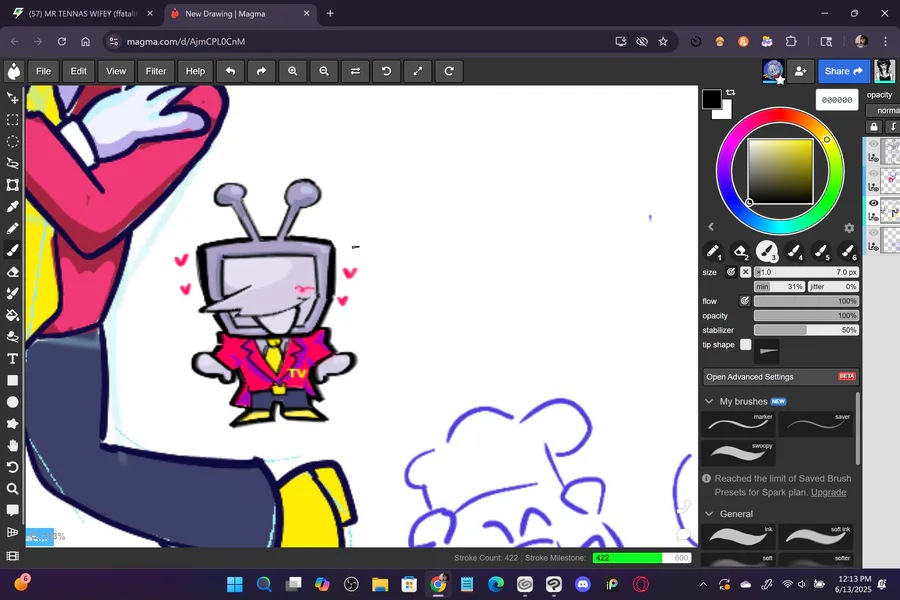
Task: Toggle the tip shape checkbox
Action: [746, 344]
